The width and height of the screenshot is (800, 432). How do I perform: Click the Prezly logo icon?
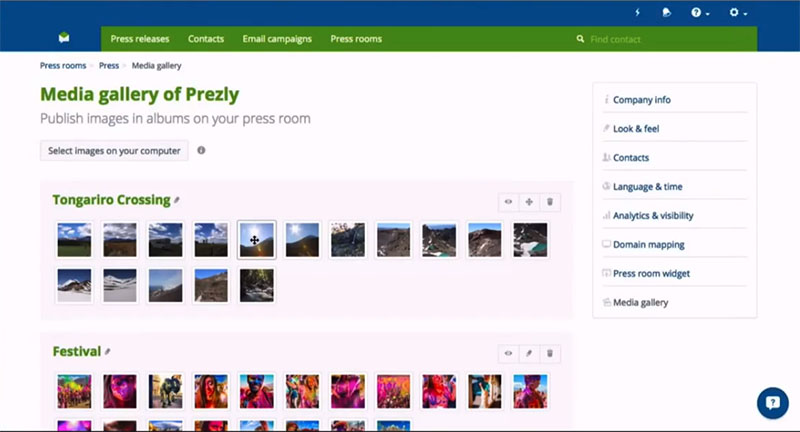64,39
